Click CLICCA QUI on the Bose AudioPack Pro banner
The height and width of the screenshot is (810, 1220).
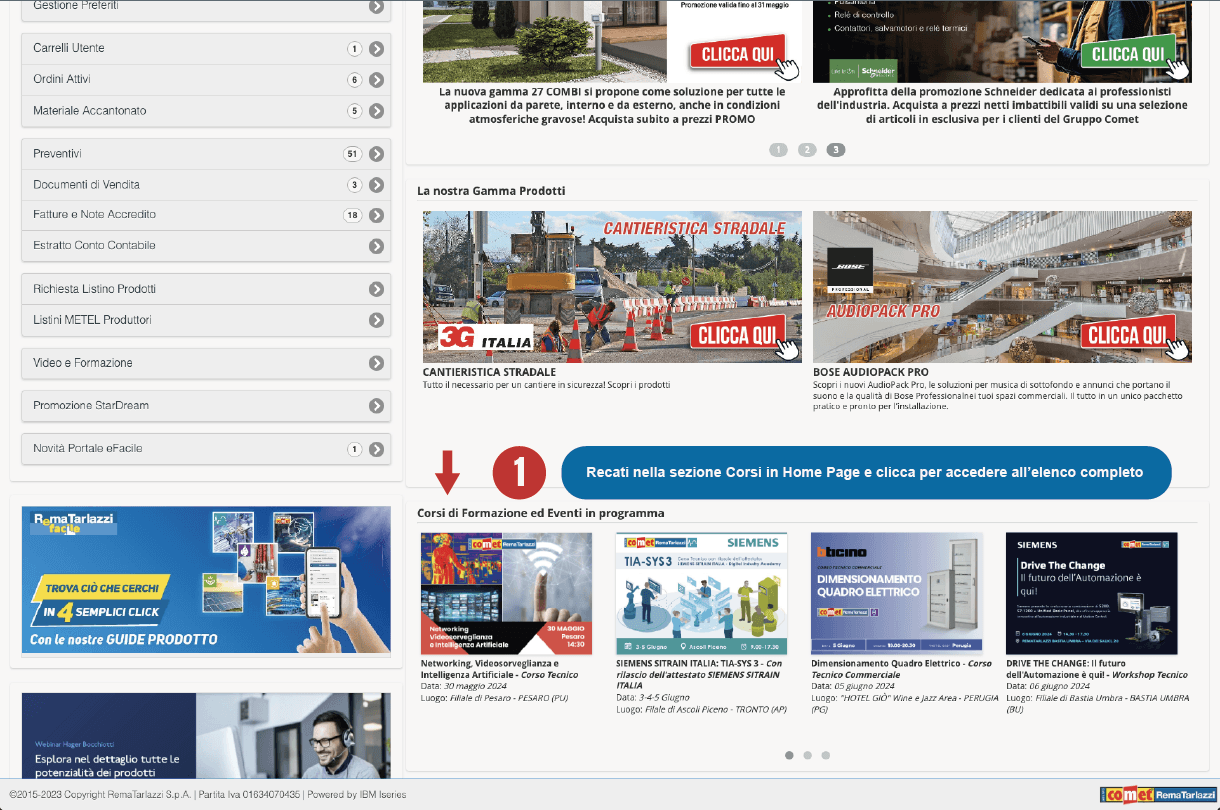tap(1128, 335)
